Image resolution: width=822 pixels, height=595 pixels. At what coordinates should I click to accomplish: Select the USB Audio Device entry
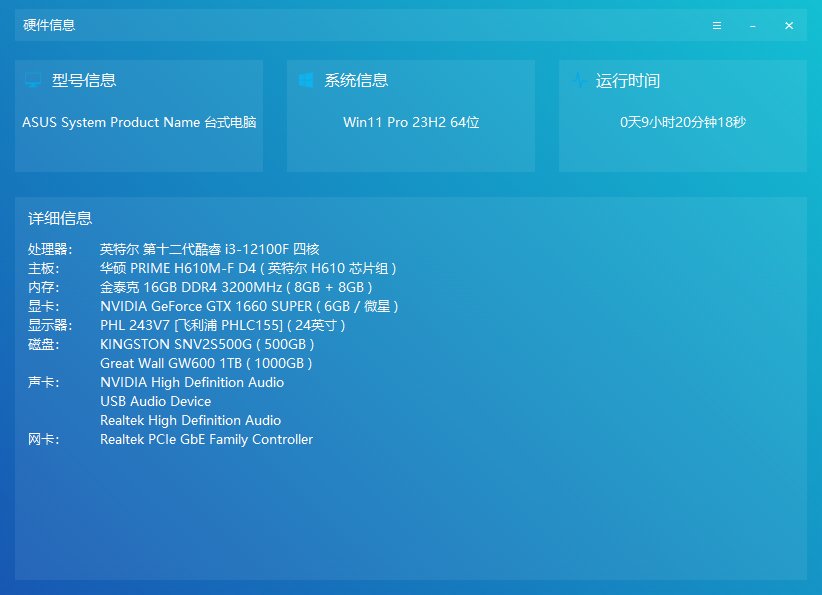155,401
